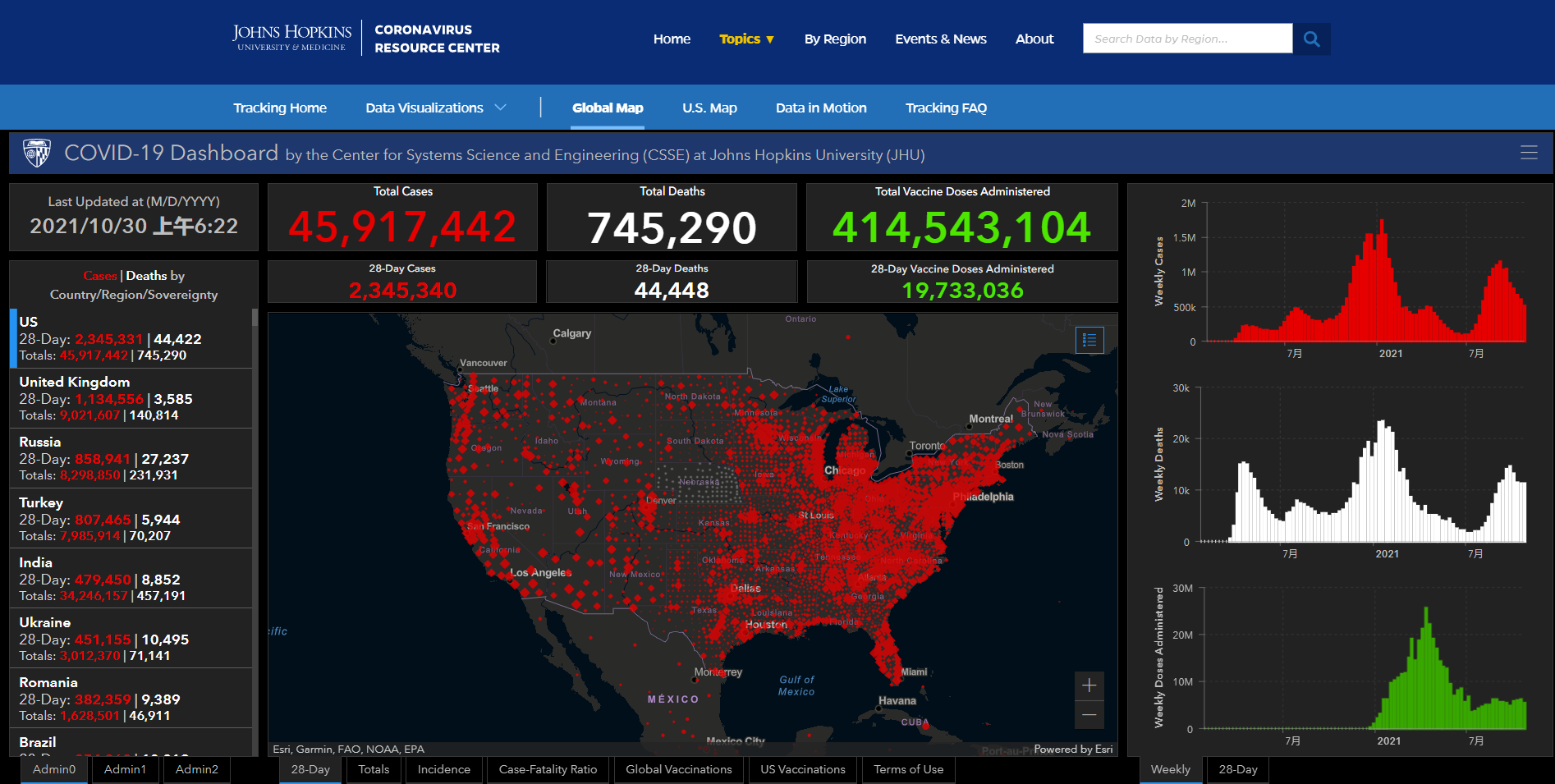
Task: Open the Global Vaccinations tab
Action: 679,770
